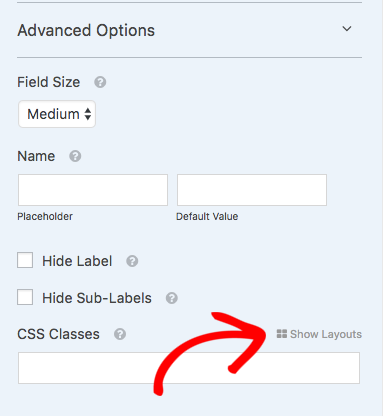
Task: Enable the Hide Sub-Labels checkbox
Action: (x=25, y=297)
